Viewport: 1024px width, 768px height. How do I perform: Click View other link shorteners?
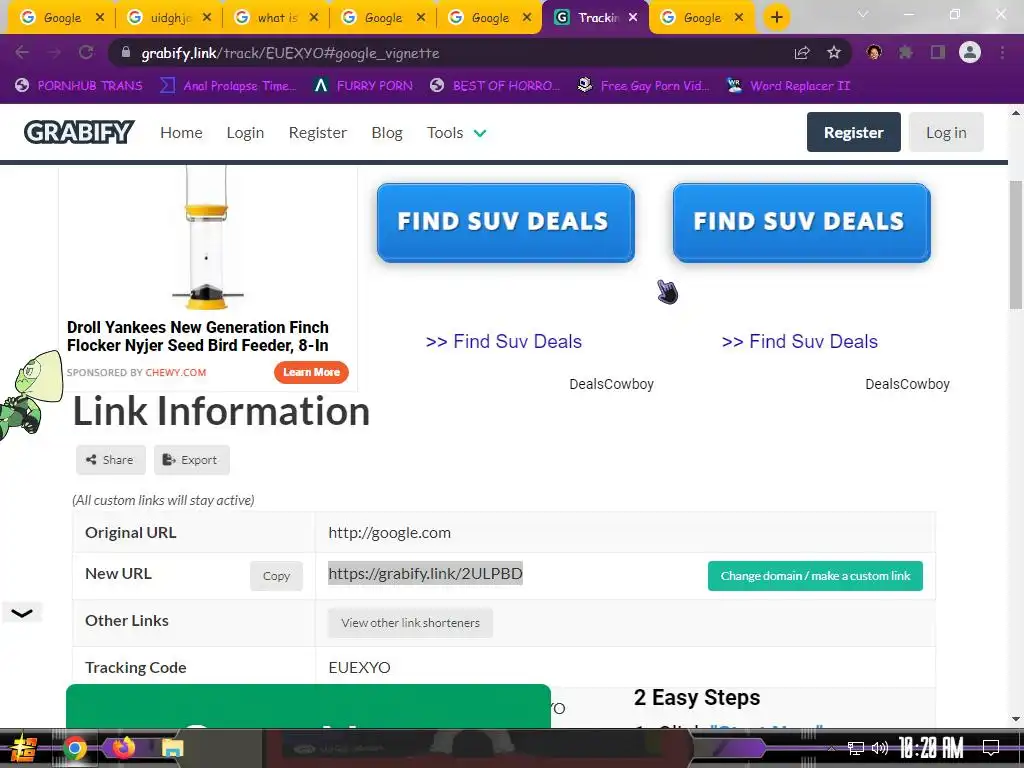[x=410, y=623]
